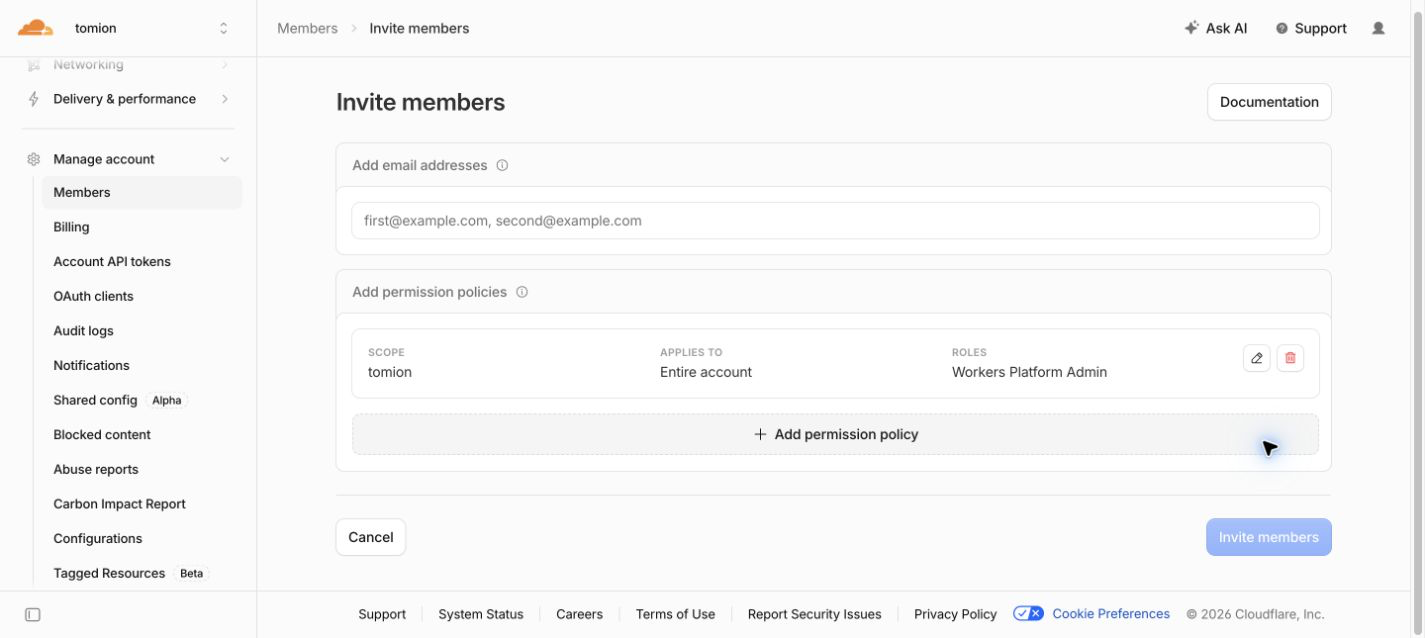Viewport: 1425px width, 638px height.
Task: Click the Manage account gear icon
Action: point(34,159)
